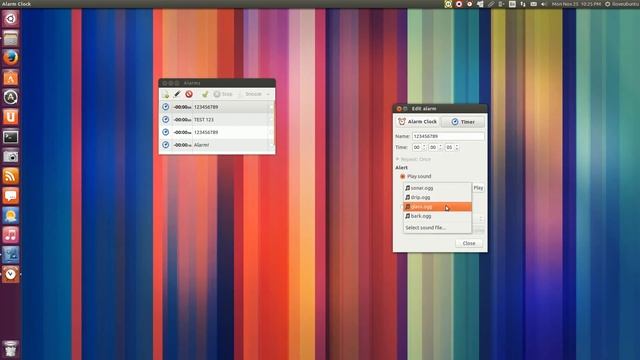Click the hours stepper arrows
This screenshot has width=640, height=360.
424,147
